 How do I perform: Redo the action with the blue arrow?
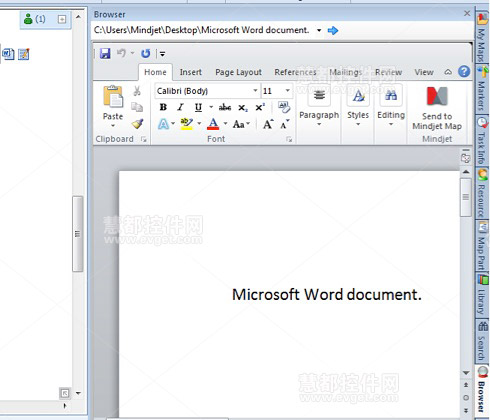[146, 53]
